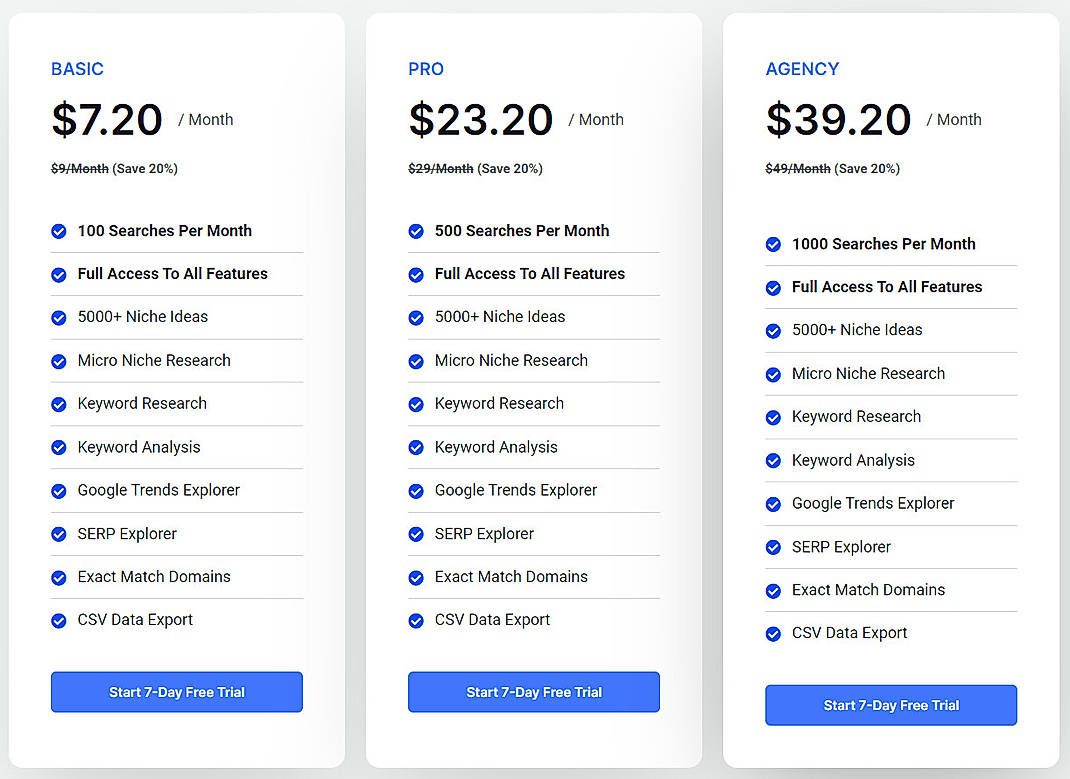Screen dimensions: 1070x779
Task: Start the 7-Day Free Trial for BASIC
Action: pos(176,692)
